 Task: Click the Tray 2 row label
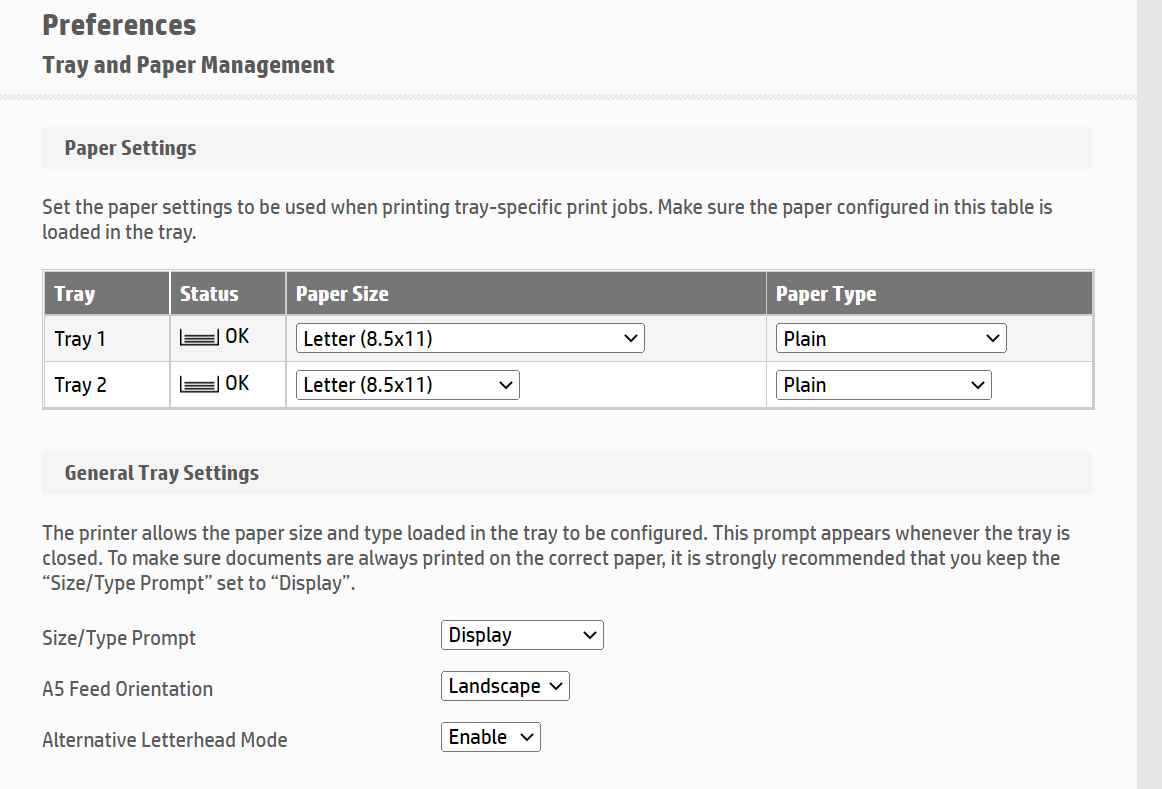coord(79,384)
